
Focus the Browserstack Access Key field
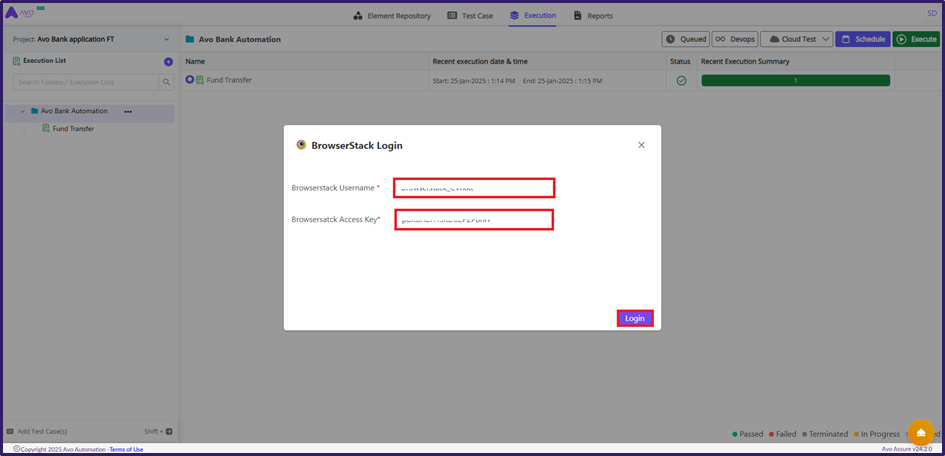pos(473,220)
